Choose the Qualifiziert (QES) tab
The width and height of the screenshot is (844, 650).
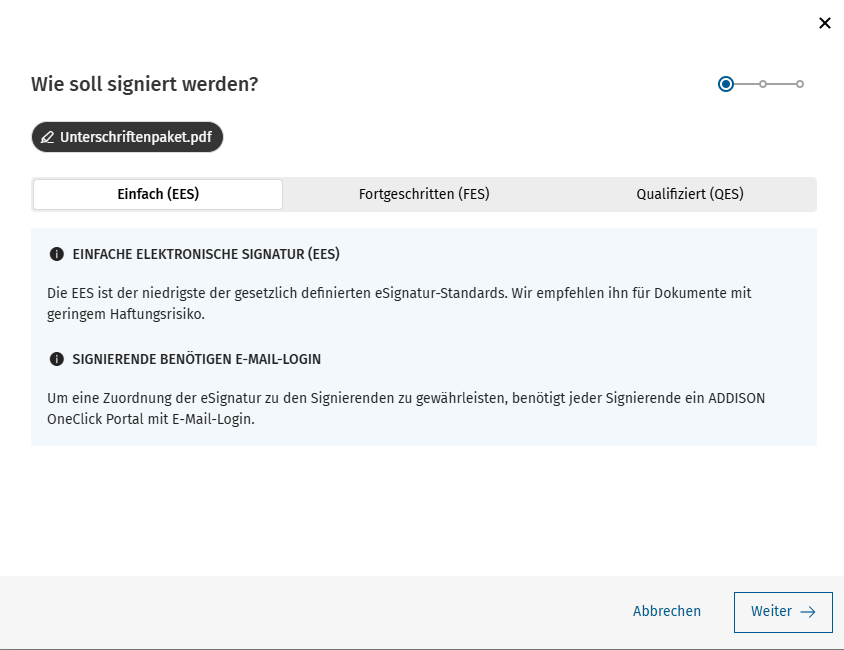point(690,194)
